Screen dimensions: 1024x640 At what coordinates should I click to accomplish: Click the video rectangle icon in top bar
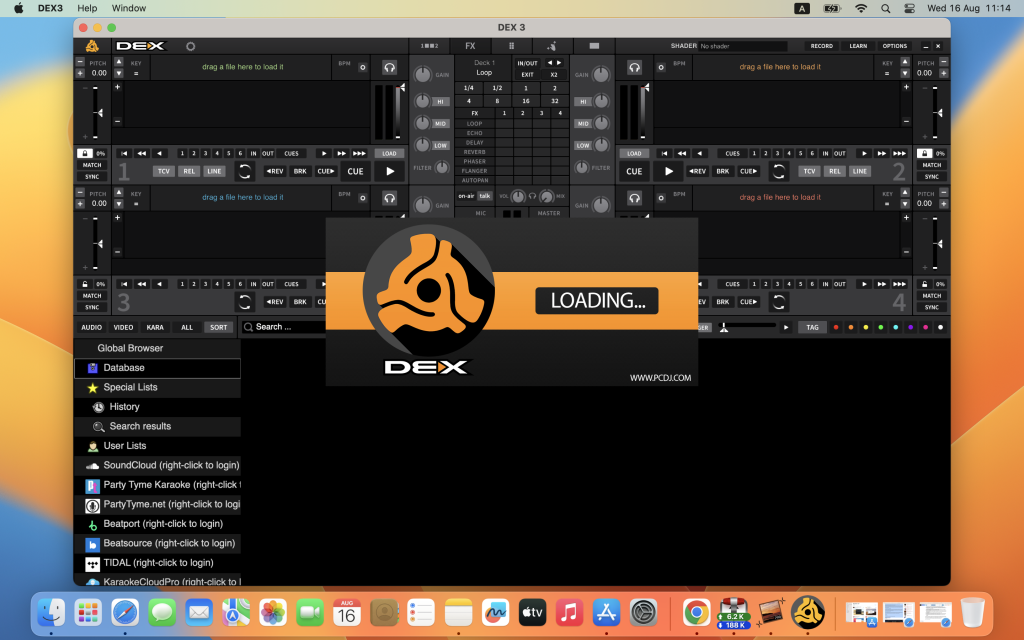(x=594, y=46)
